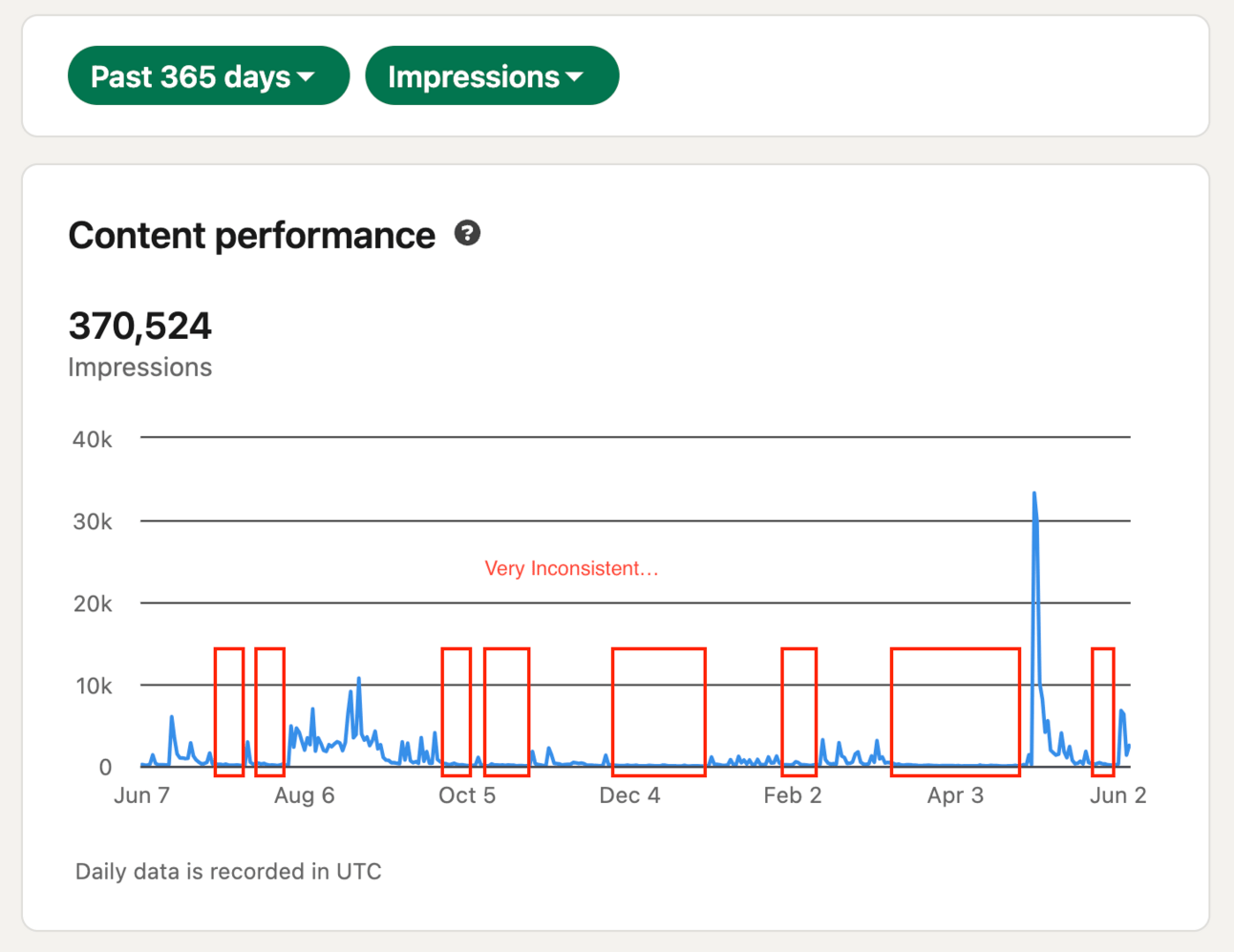Click the Dec 4 x-axis date label
This screenshot has width=1234, height=952.
coord(629,795)
